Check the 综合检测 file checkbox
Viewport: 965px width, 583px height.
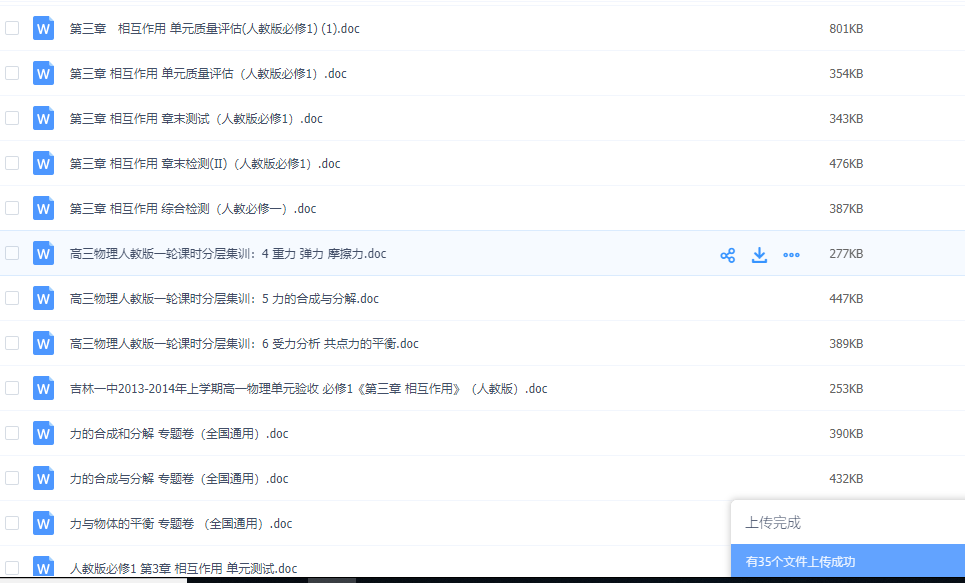point(12,207)
